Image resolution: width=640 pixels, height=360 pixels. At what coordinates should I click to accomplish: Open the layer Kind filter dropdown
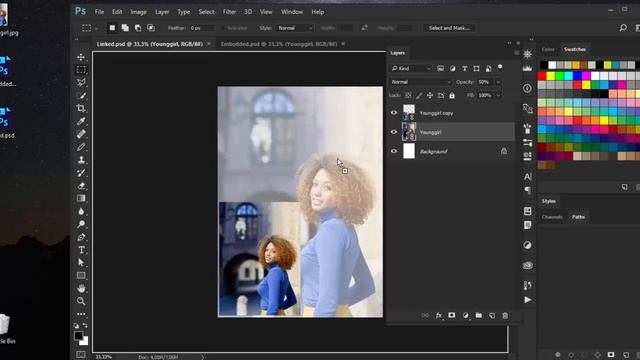tap(411, 69)
